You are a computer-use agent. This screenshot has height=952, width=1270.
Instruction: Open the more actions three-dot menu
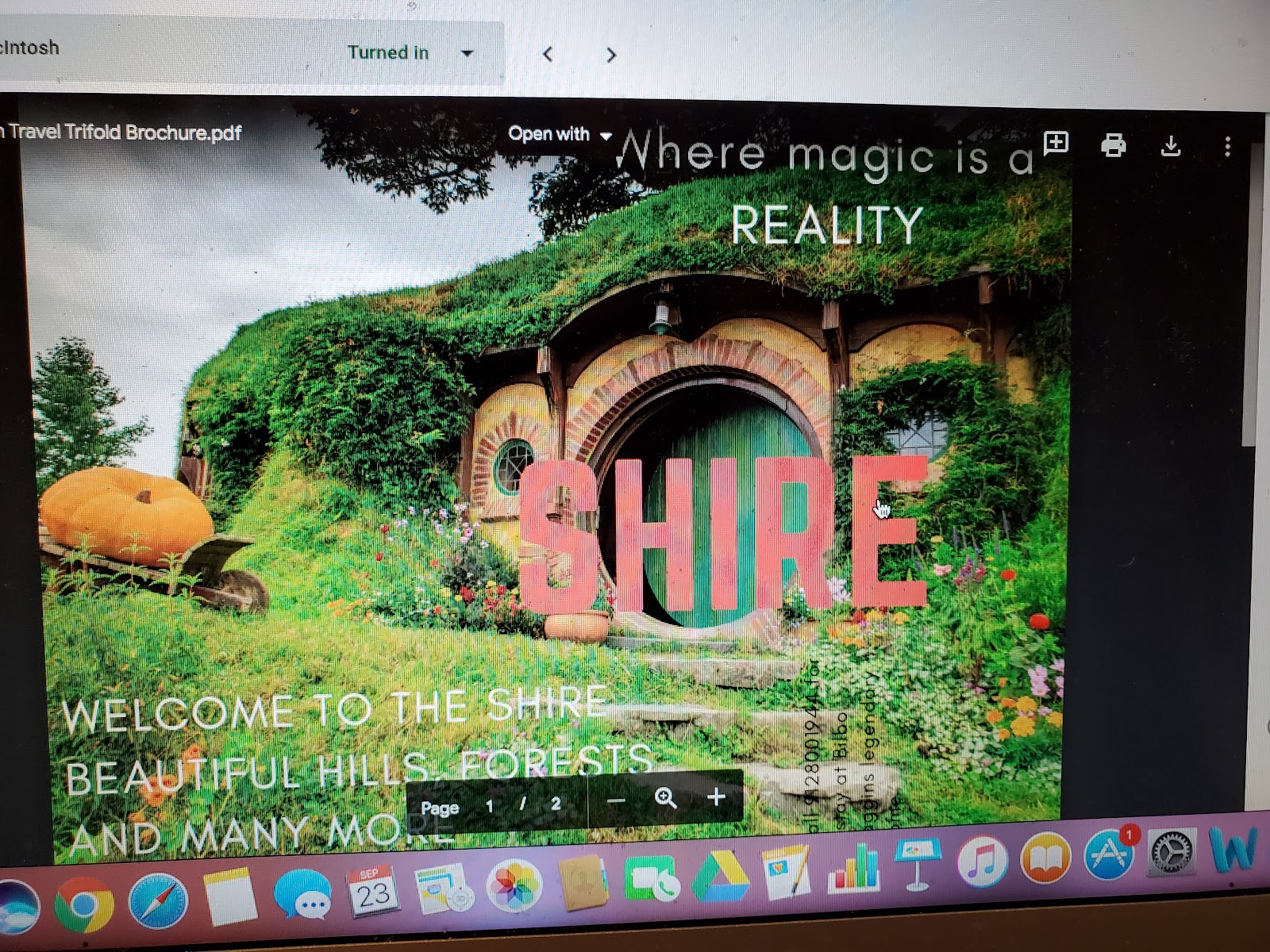(1227, 146)
